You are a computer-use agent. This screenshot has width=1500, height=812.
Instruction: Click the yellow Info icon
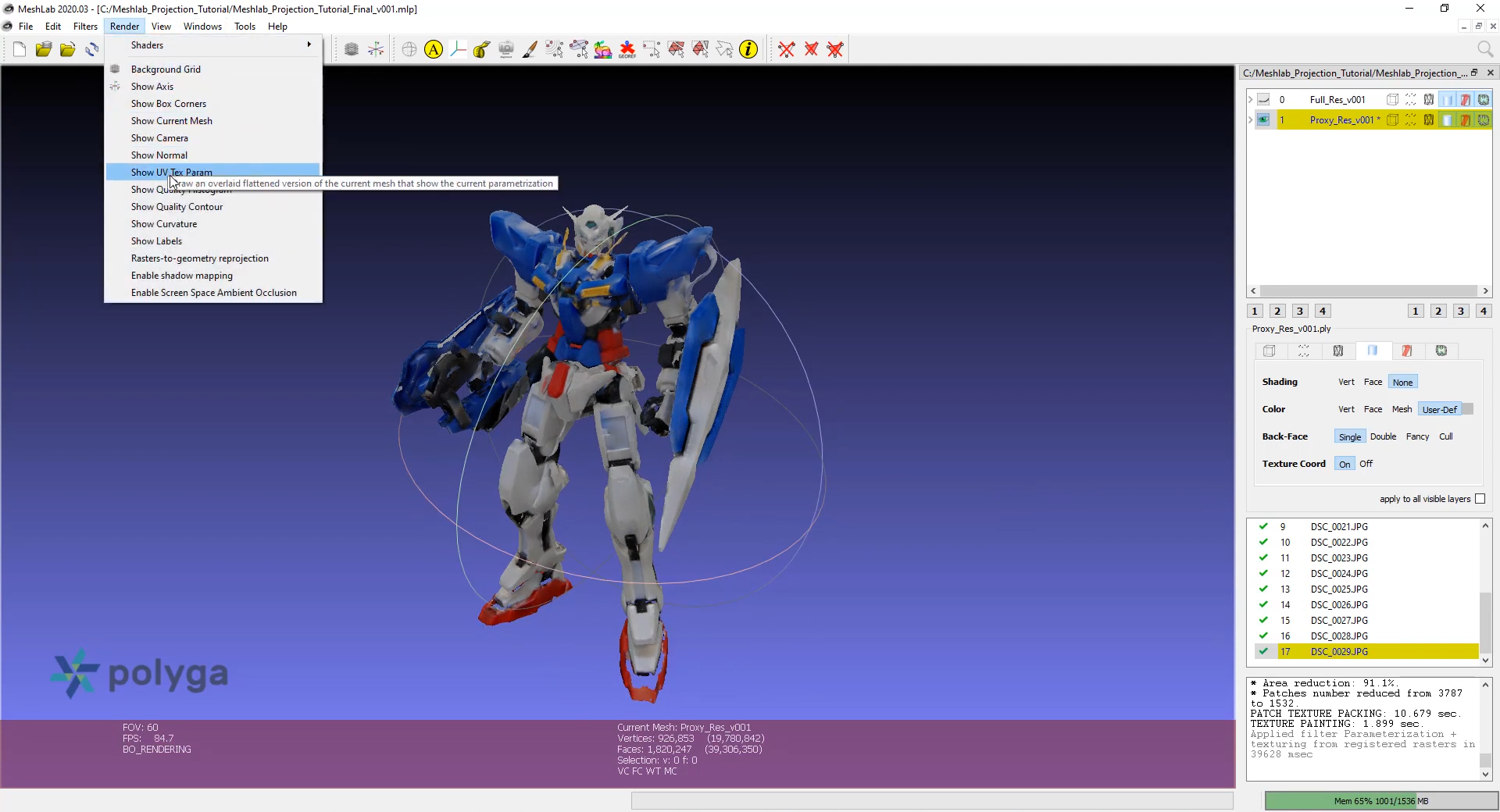(748, 50)
